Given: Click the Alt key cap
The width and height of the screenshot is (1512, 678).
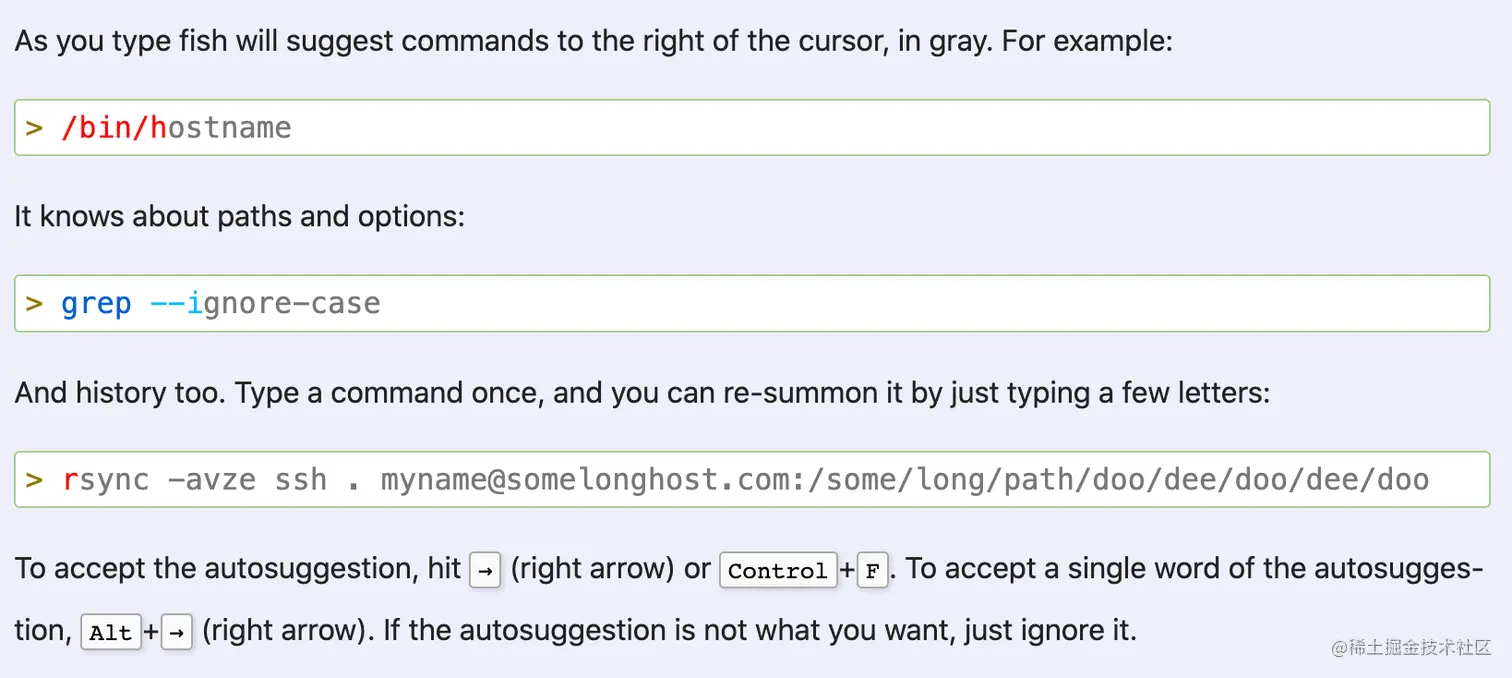Looking at the screenshot, I should click(111, 632).
